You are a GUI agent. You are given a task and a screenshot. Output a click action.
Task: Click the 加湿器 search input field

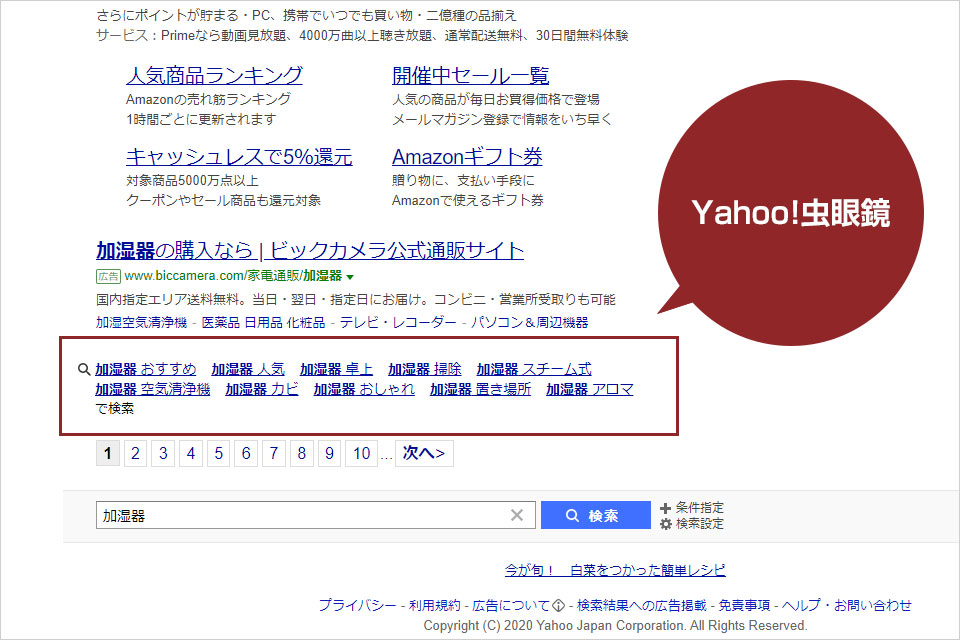pos(300,515)
